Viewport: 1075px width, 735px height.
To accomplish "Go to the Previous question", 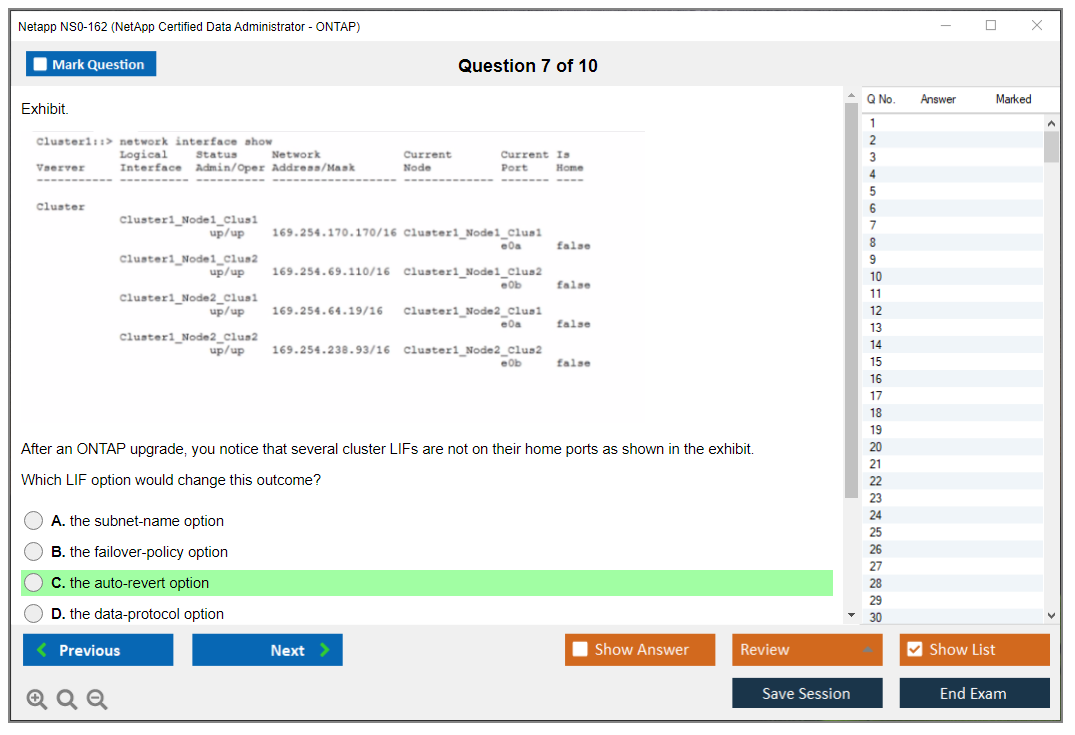I will (98, 650).
